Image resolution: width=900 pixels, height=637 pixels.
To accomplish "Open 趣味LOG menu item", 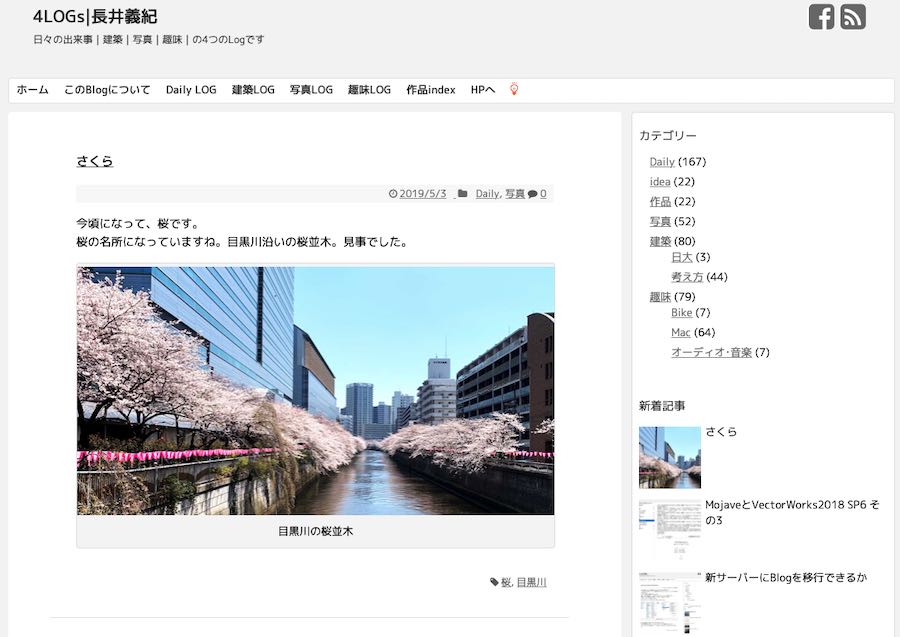I will click(369, 90).
